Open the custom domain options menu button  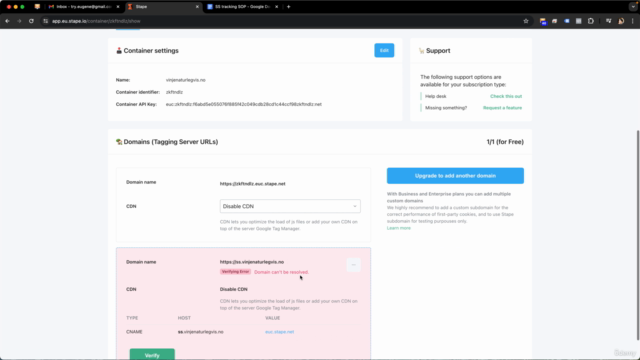tap(353, 265)
